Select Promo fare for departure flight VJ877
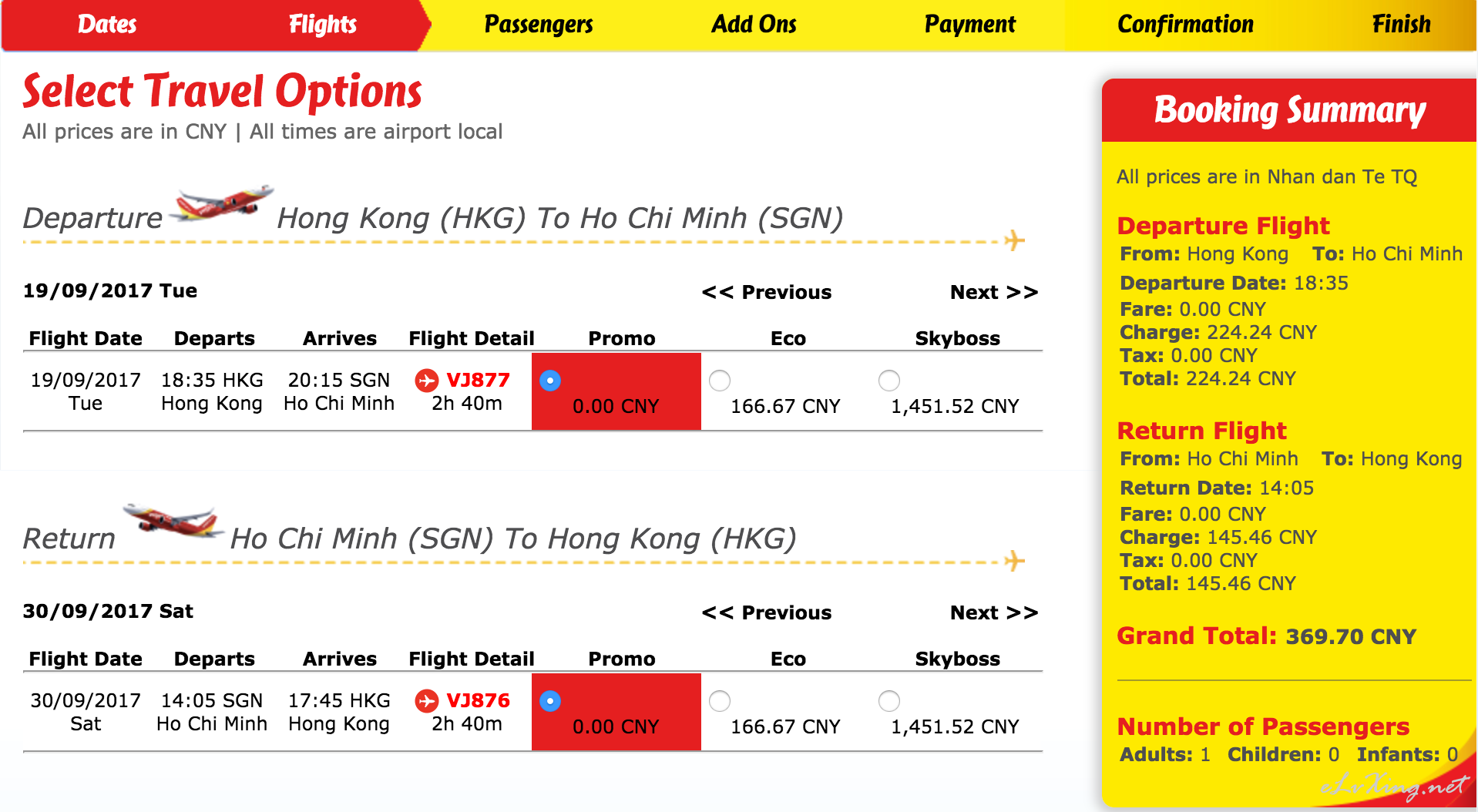The image size is (1478, 812). pos(550,380)
